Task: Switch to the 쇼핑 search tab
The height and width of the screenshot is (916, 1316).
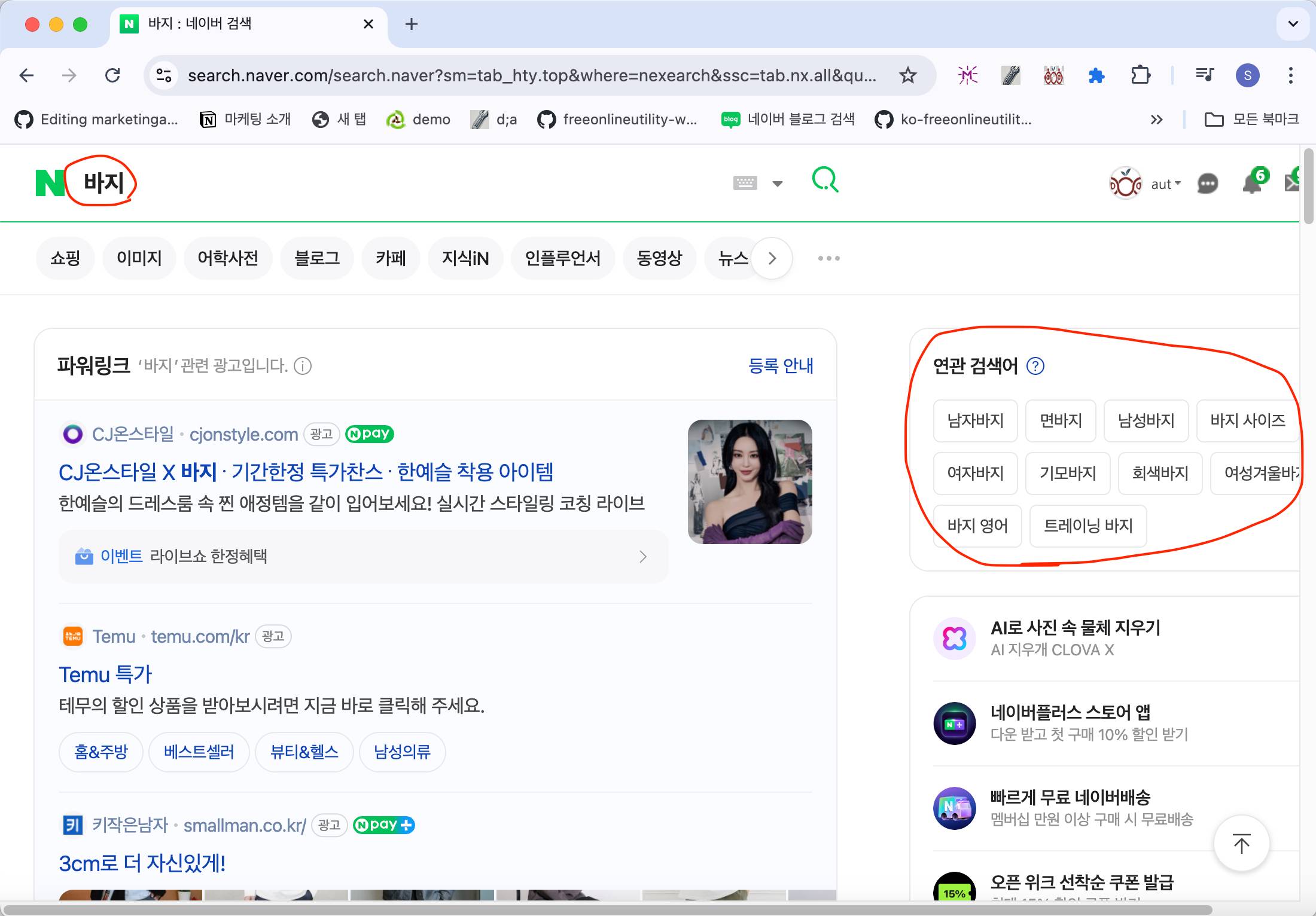Action: [x=65, y=258]
